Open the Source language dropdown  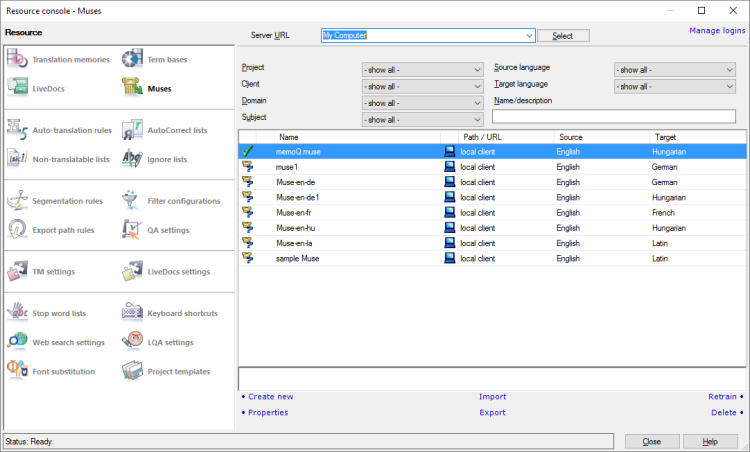[674, 70]
